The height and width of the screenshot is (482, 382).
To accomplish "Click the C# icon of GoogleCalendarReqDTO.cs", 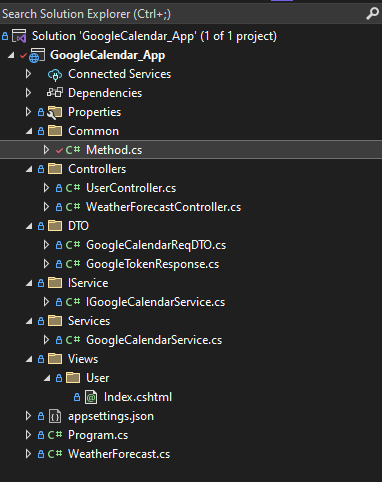I will [x=73, y=245].
